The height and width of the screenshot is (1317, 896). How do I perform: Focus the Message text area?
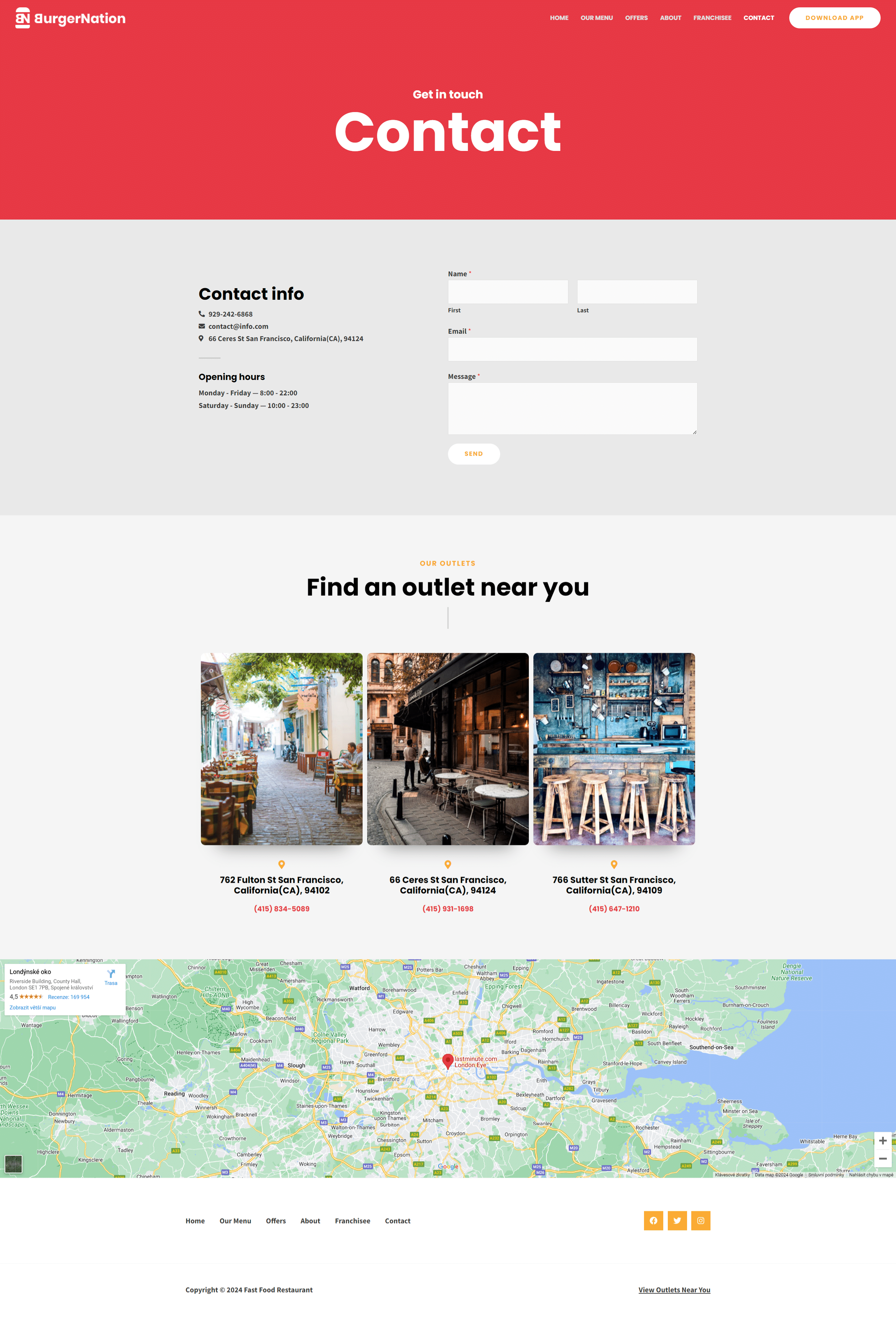click(573, 409)
